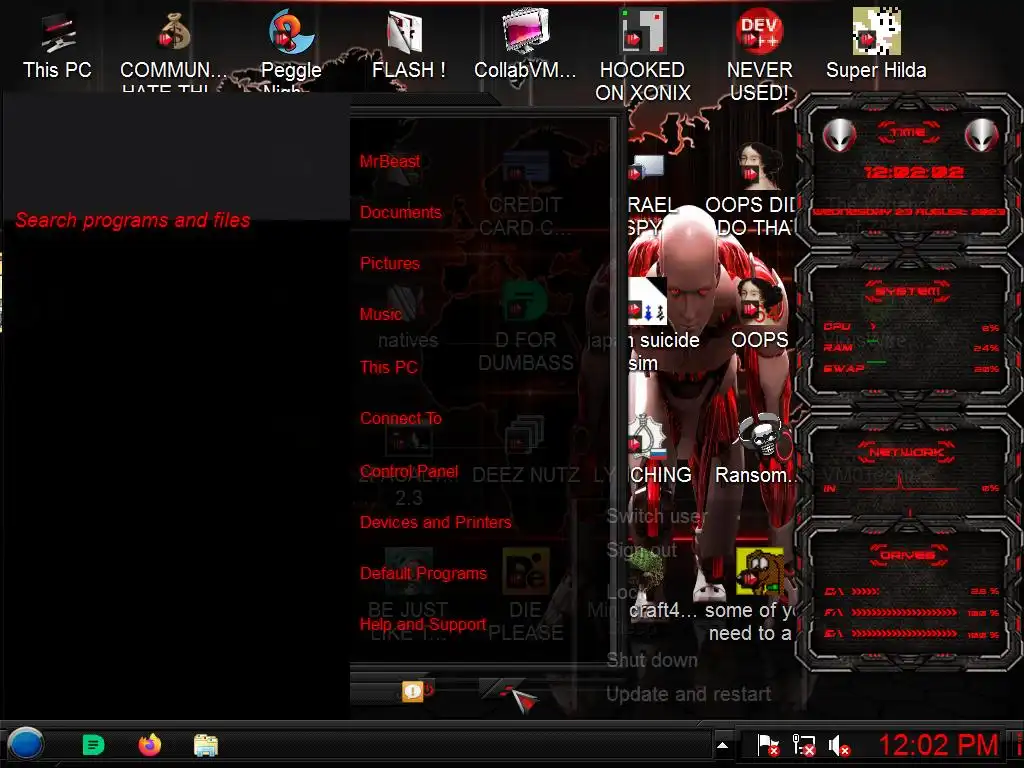Click the shield power button in Start menu

point(414,690)
